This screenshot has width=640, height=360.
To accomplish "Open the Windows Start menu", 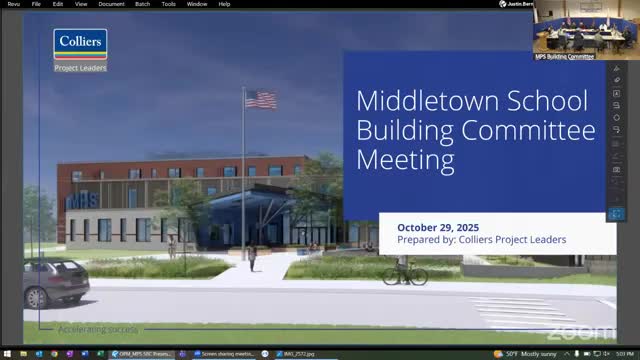I will click(7, 354).
